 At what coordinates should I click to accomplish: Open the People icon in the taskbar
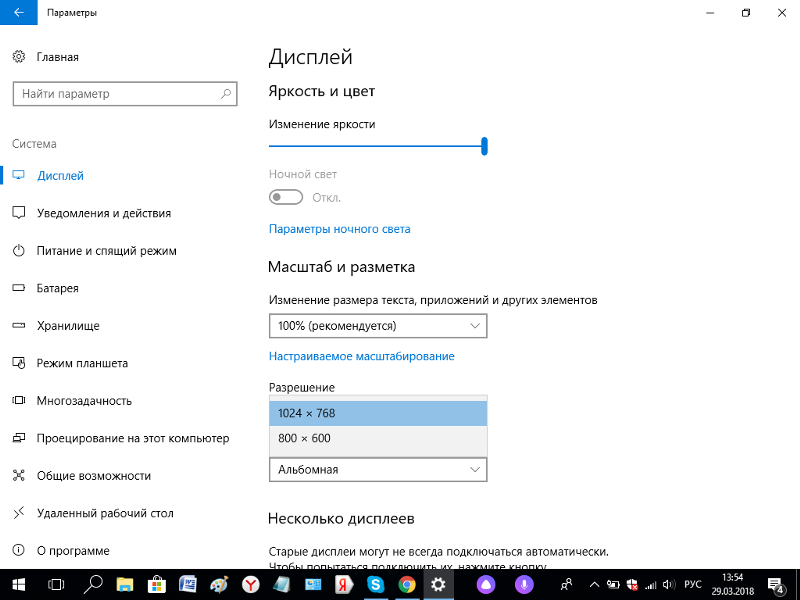tap(566, 585)
